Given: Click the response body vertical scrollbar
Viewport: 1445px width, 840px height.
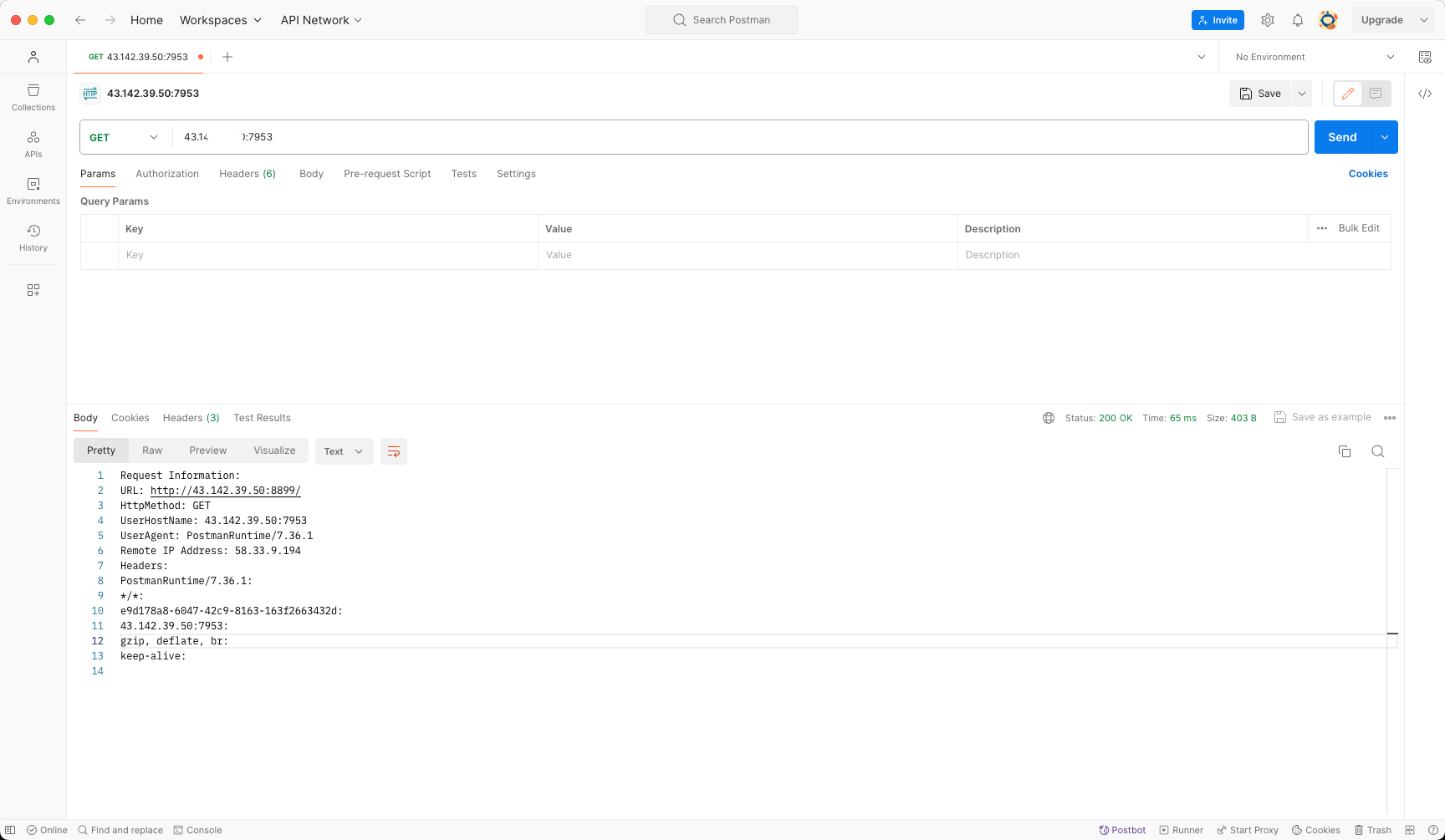Looking at the screenshot, I should pyautogui.click(x=1392, y=635).
